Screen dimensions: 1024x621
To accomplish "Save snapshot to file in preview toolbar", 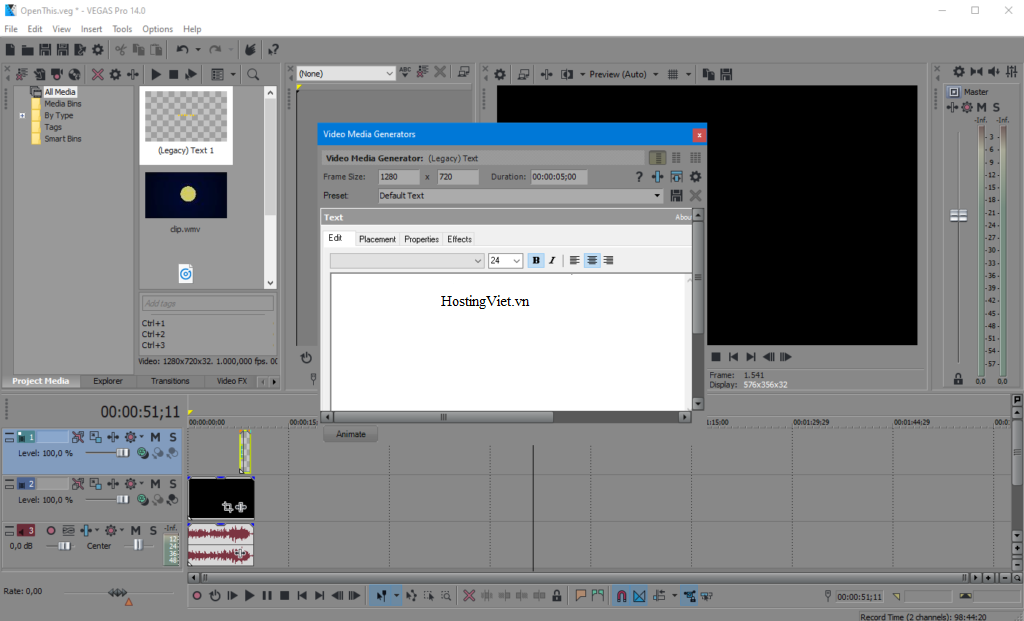I will [726, 74].
